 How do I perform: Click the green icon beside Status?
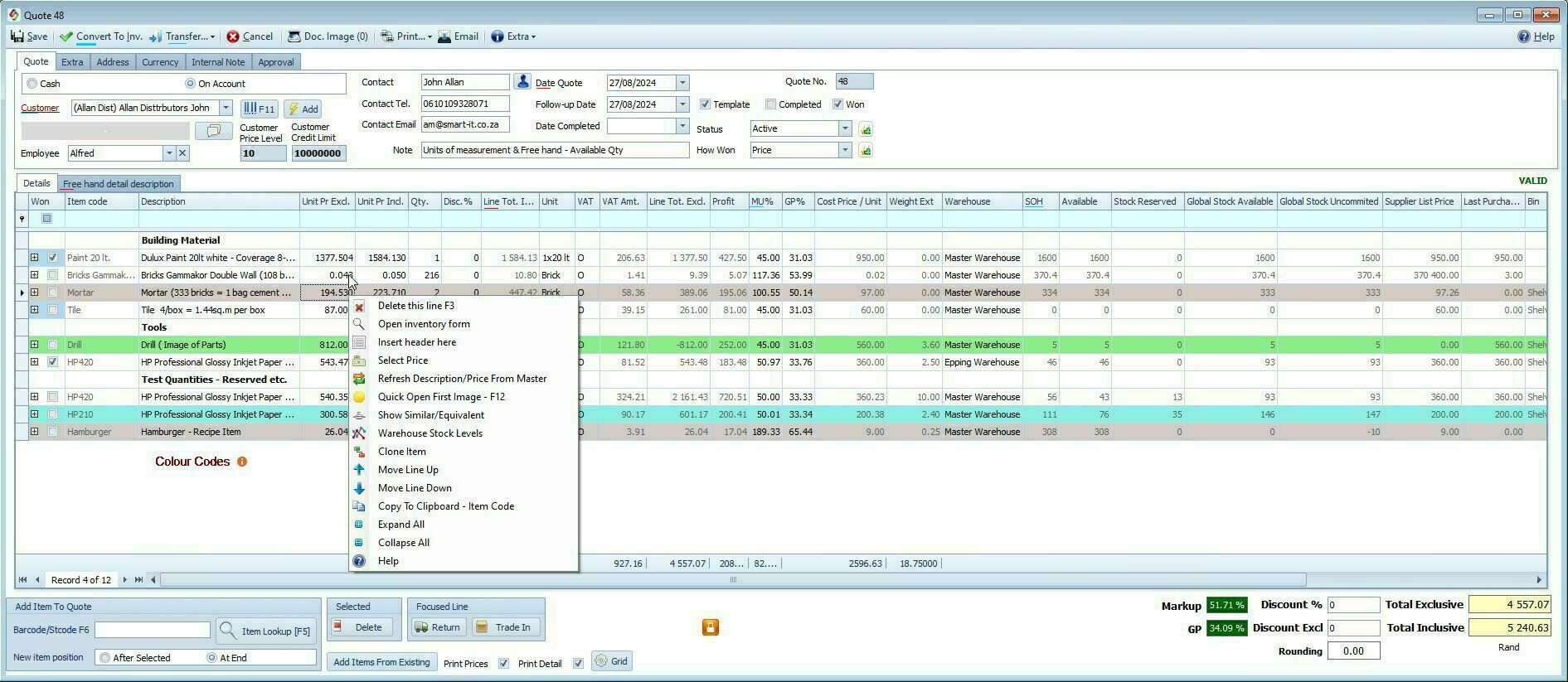coord(865,129)
